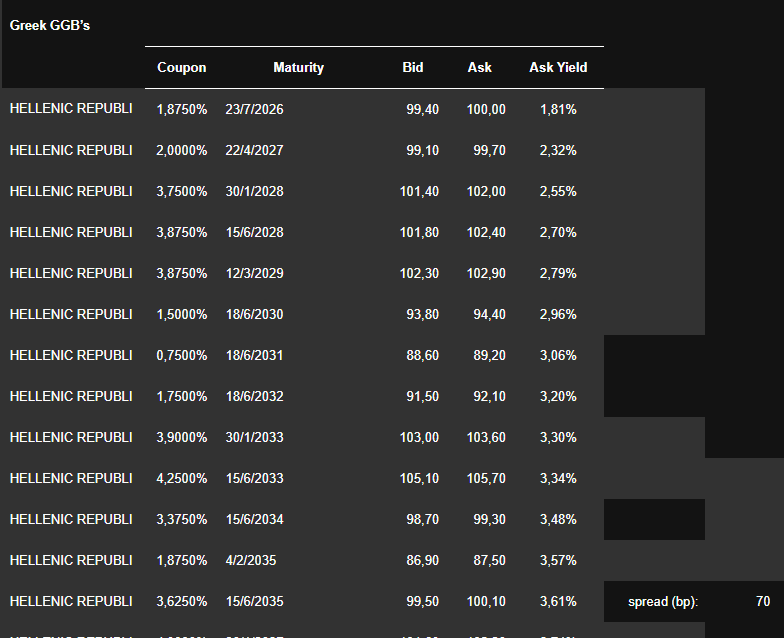The image size is (784, 638).
Task: Click bid value 91,50
Action: click(x=422, y=396)
